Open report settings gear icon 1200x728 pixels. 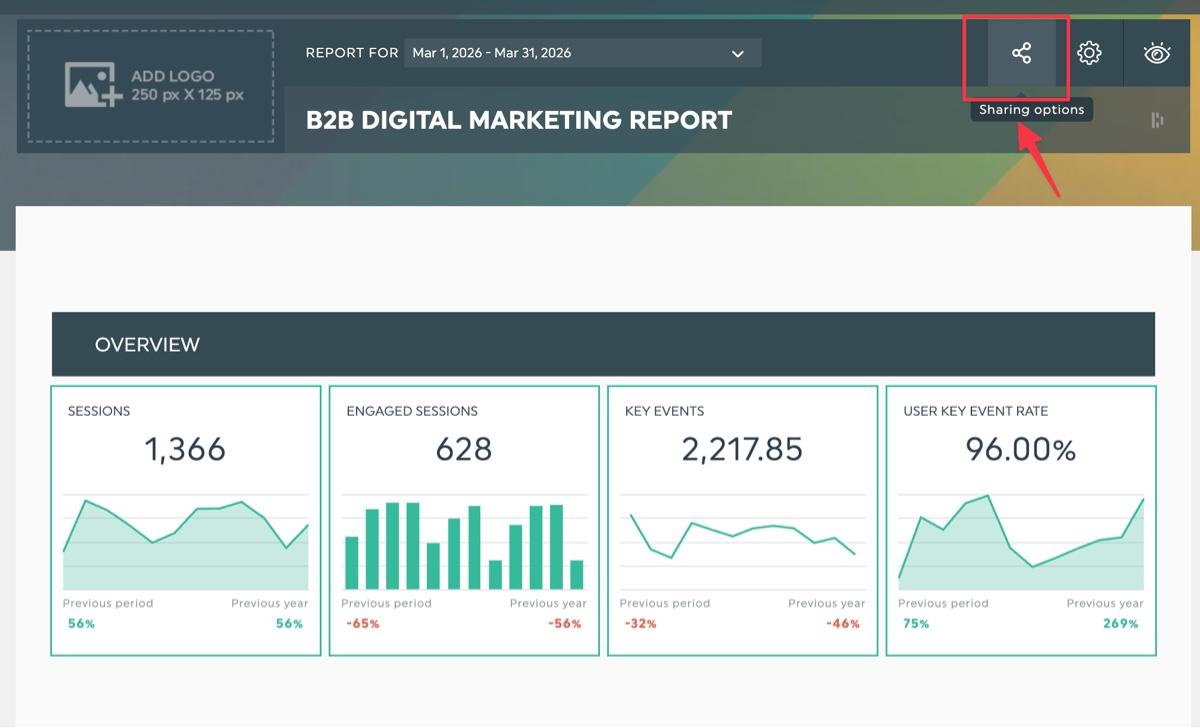1089,53
